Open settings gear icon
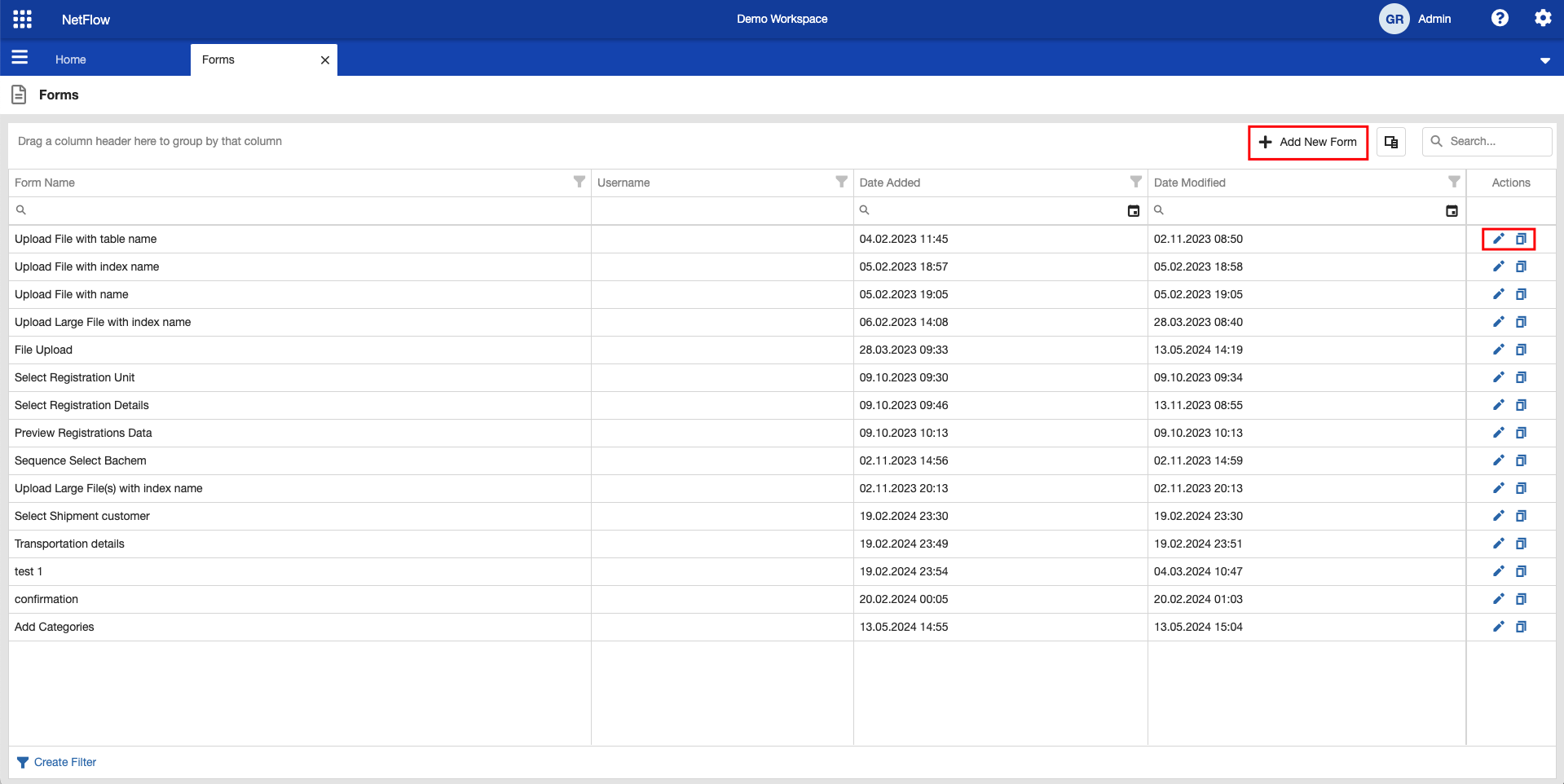Screen dimensions: 1564x784 coord(1543,18)
